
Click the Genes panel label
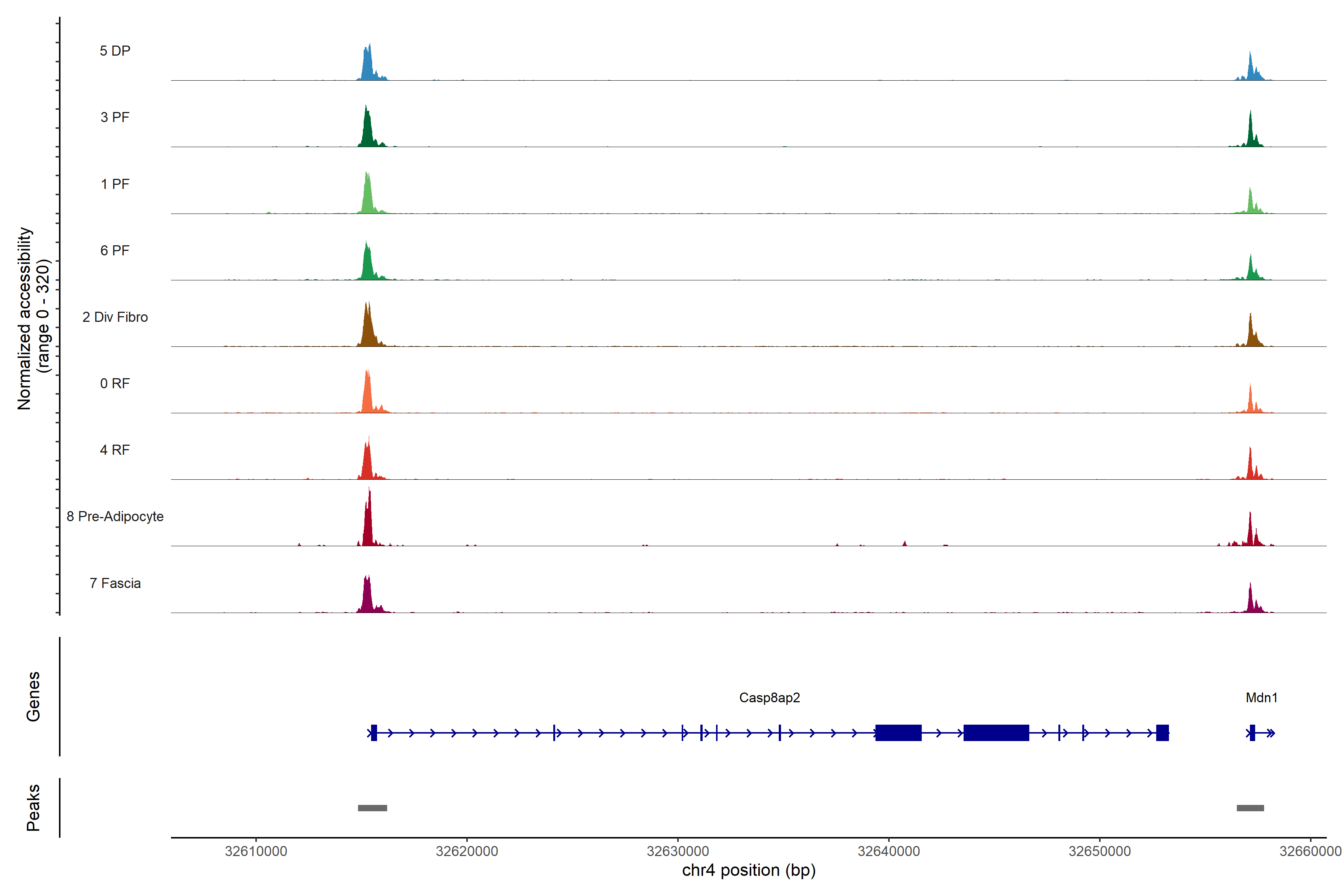point(33,697)
